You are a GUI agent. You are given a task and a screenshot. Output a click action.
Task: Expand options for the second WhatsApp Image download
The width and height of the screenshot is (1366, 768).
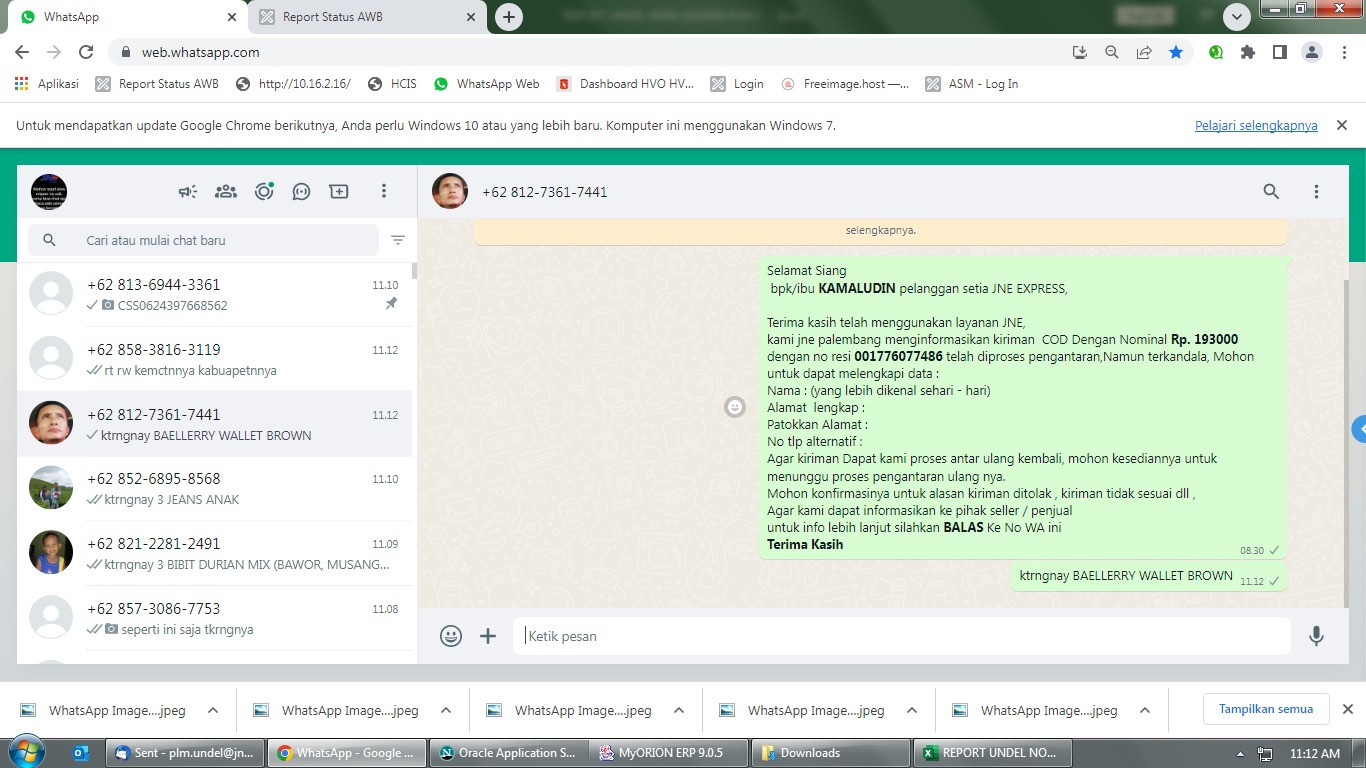tap(446, 711)
